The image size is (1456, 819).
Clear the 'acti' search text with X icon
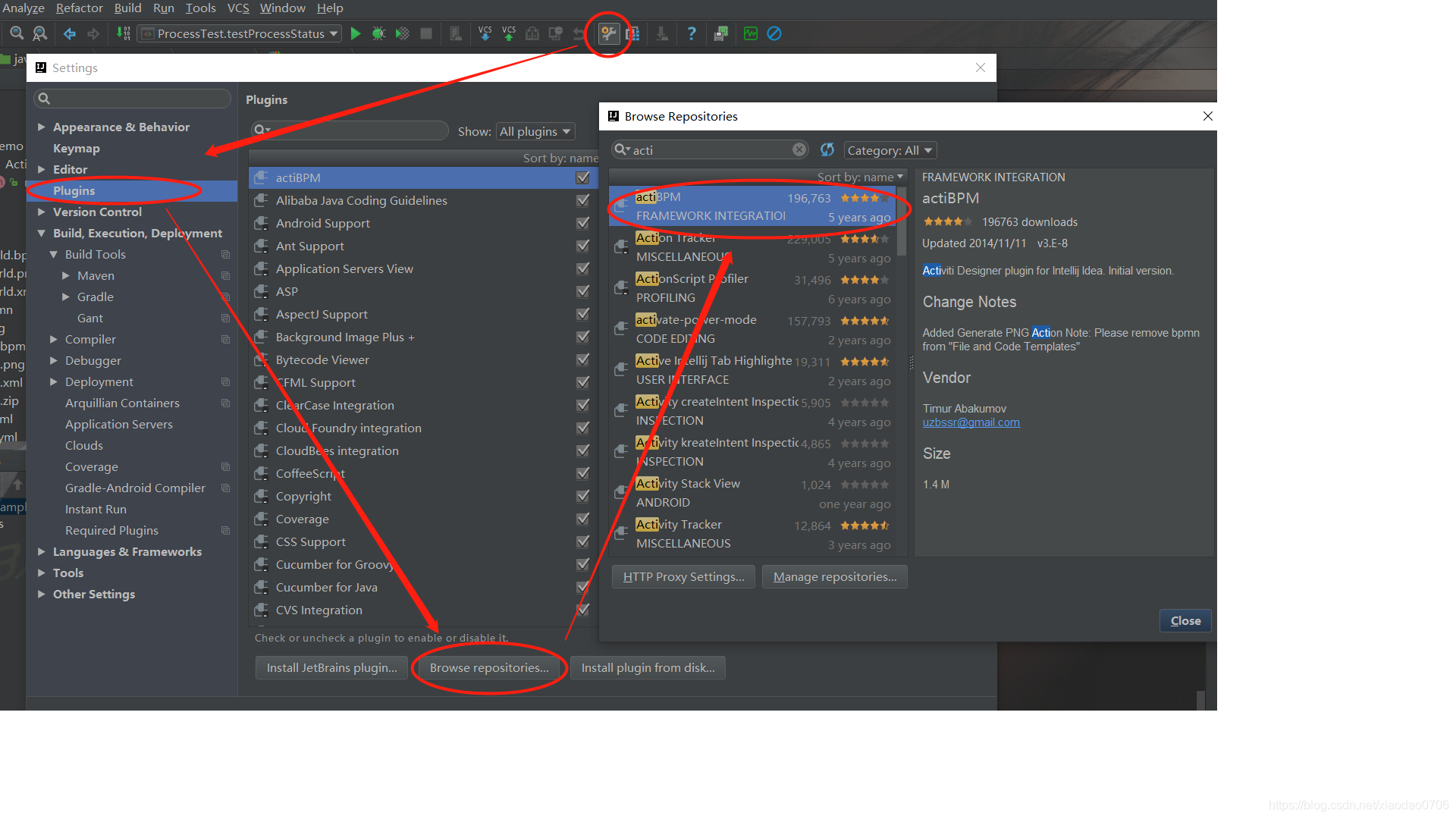pos(799,149)
